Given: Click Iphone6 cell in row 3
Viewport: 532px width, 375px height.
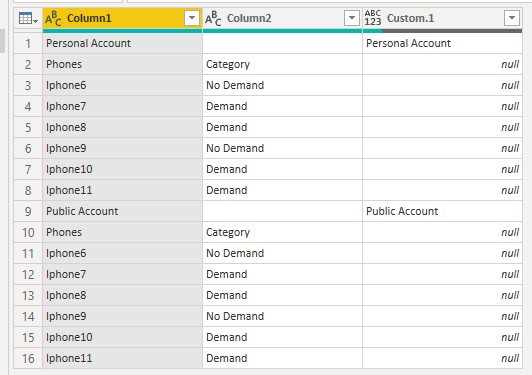Looking at the screenshot, I should tap(122, 86).
